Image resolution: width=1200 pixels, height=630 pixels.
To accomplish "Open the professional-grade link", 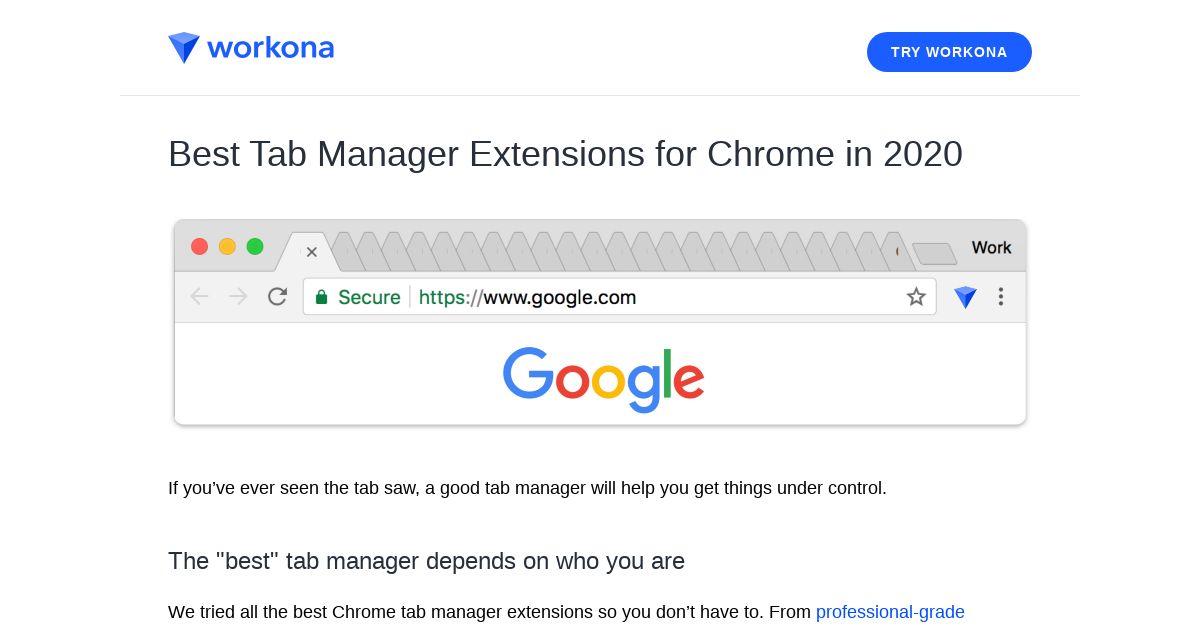I will (x=890, y=612).
